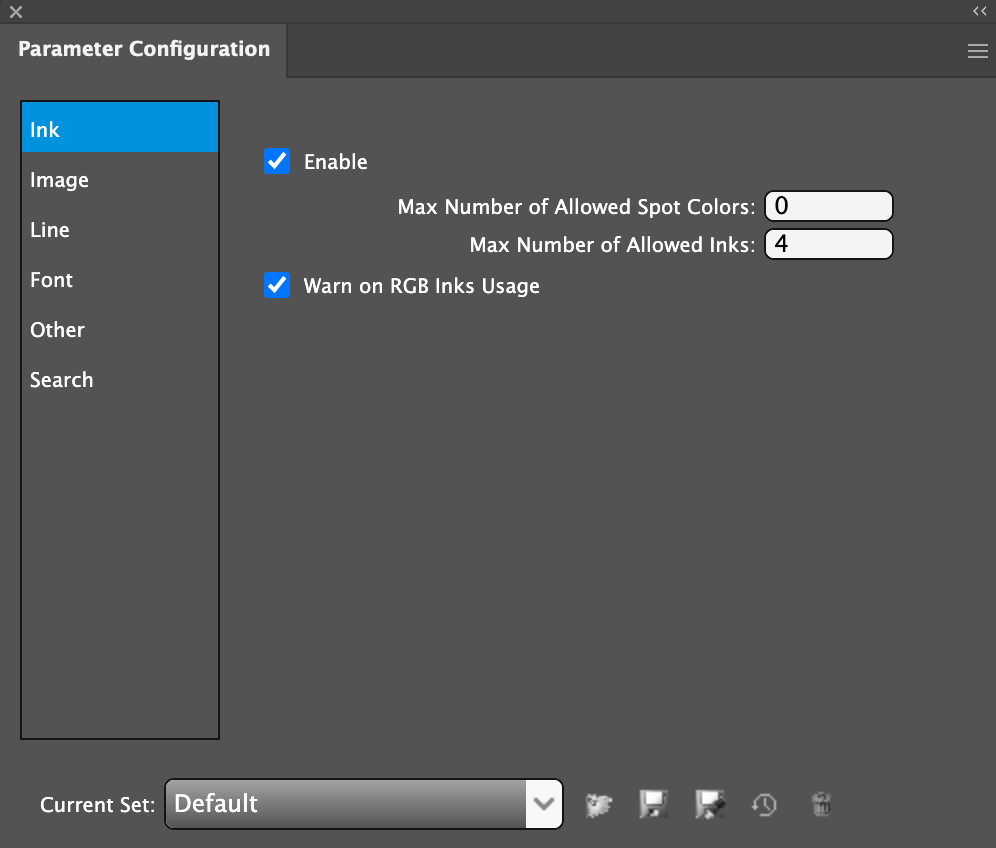Click the save parameter set floppy icon
This screenshot has width=996, height=848.
coord(653,804)
